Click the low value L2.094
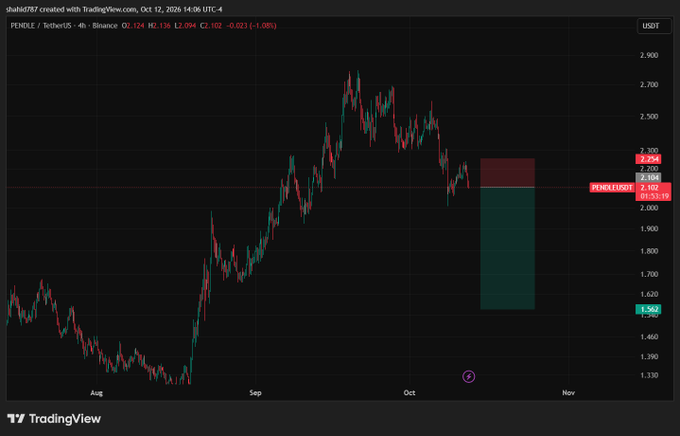Screen dimensions: 680x436 185,26
